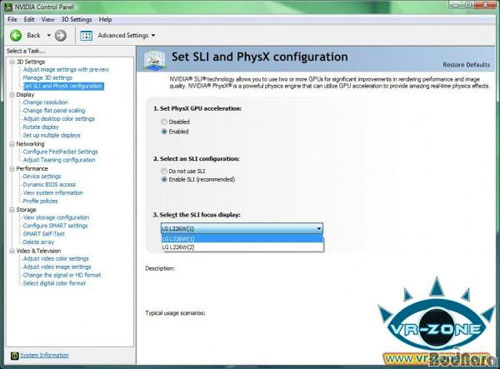Viewport: 500px width, 369px height.
Task: Open the Advanced Settings dropdown
Action: click(x=153, y=35)
